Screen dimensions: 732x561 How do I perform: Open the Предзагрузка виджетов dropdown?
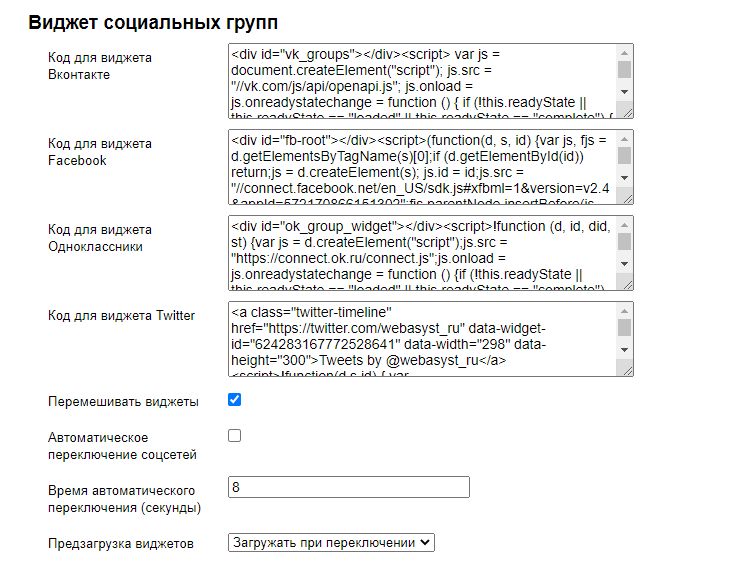331,542
